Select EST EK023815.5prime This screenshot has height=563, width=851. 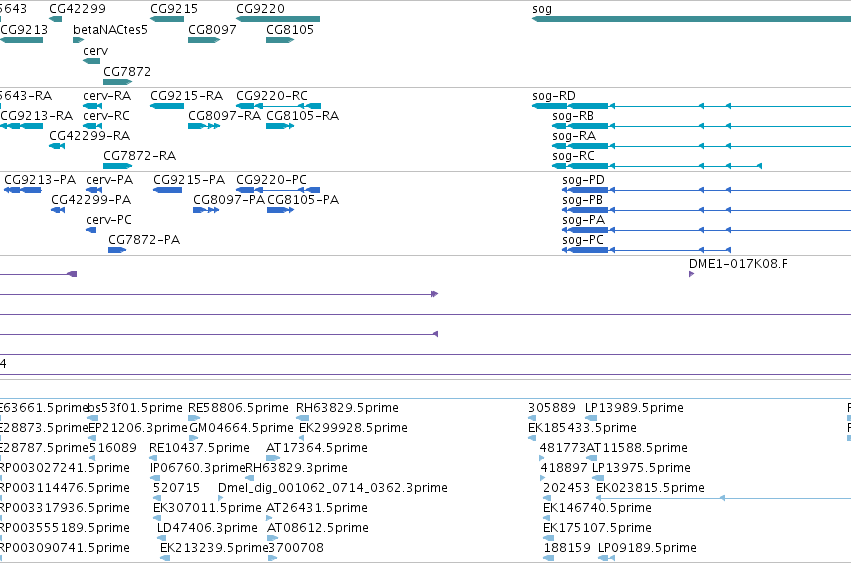[650, 488]
